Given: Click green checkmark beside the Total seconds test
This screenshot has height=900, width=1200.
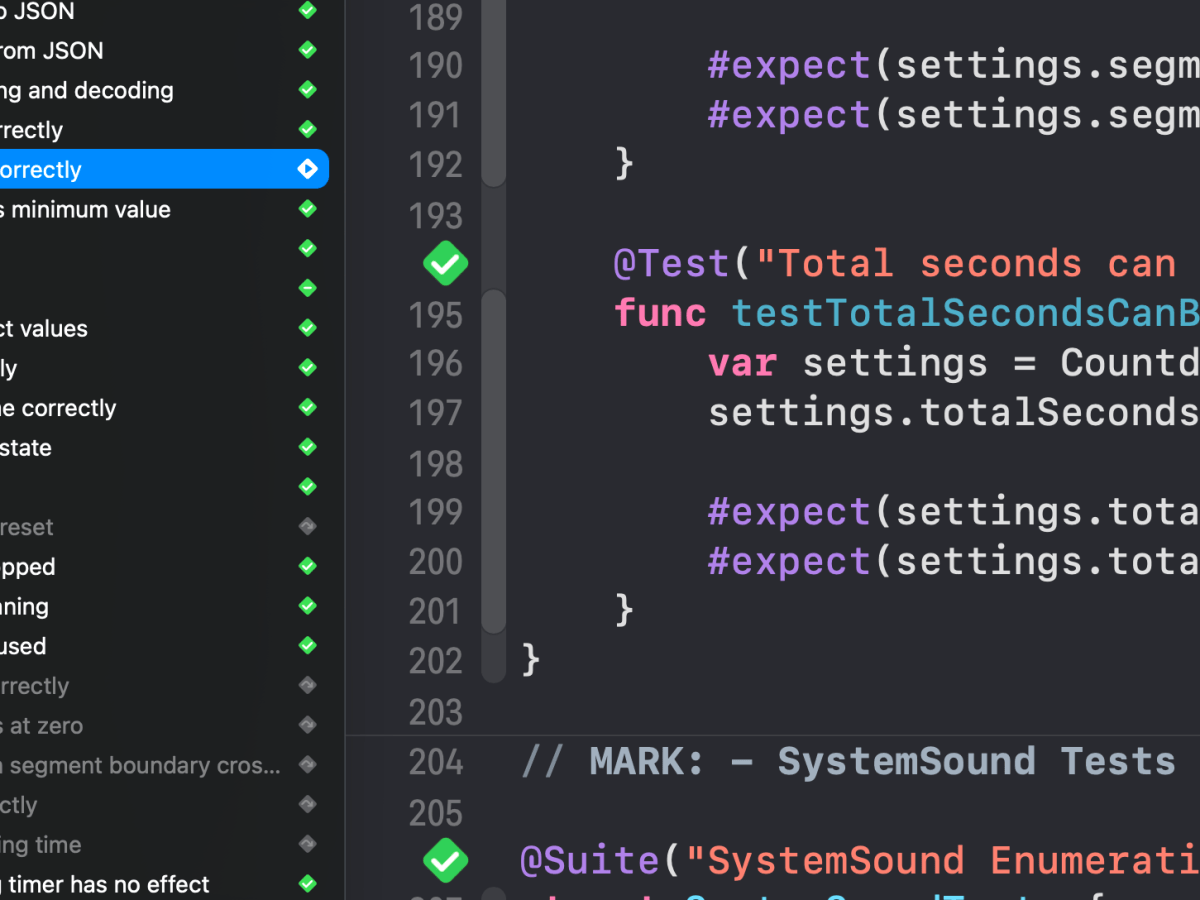Looking at the screenshot, I should [445, 264].
